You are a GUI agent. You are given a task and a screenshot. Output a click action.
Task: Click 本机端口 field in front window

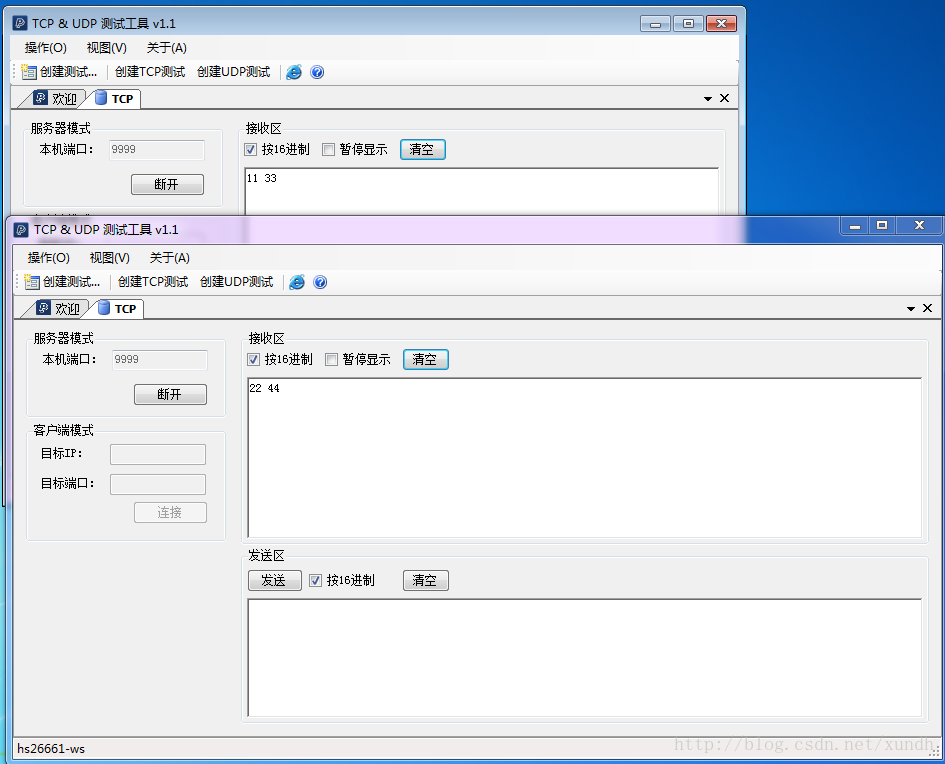click(160, 360)
